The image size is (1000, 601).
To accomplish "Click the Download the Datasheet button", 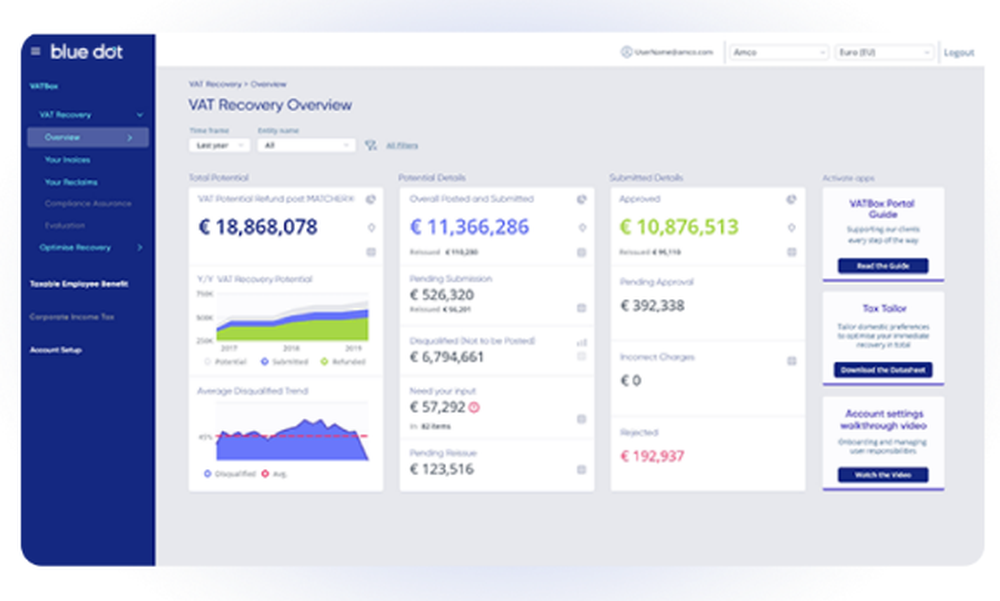I will click(x=883, y=370).
